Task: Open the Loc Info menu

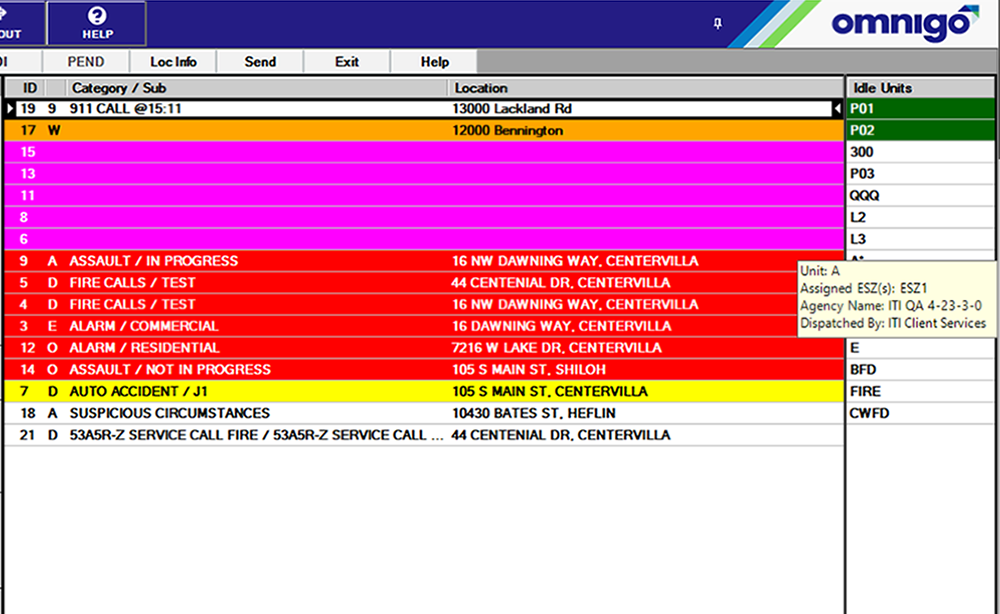Action: click(172, 61)
